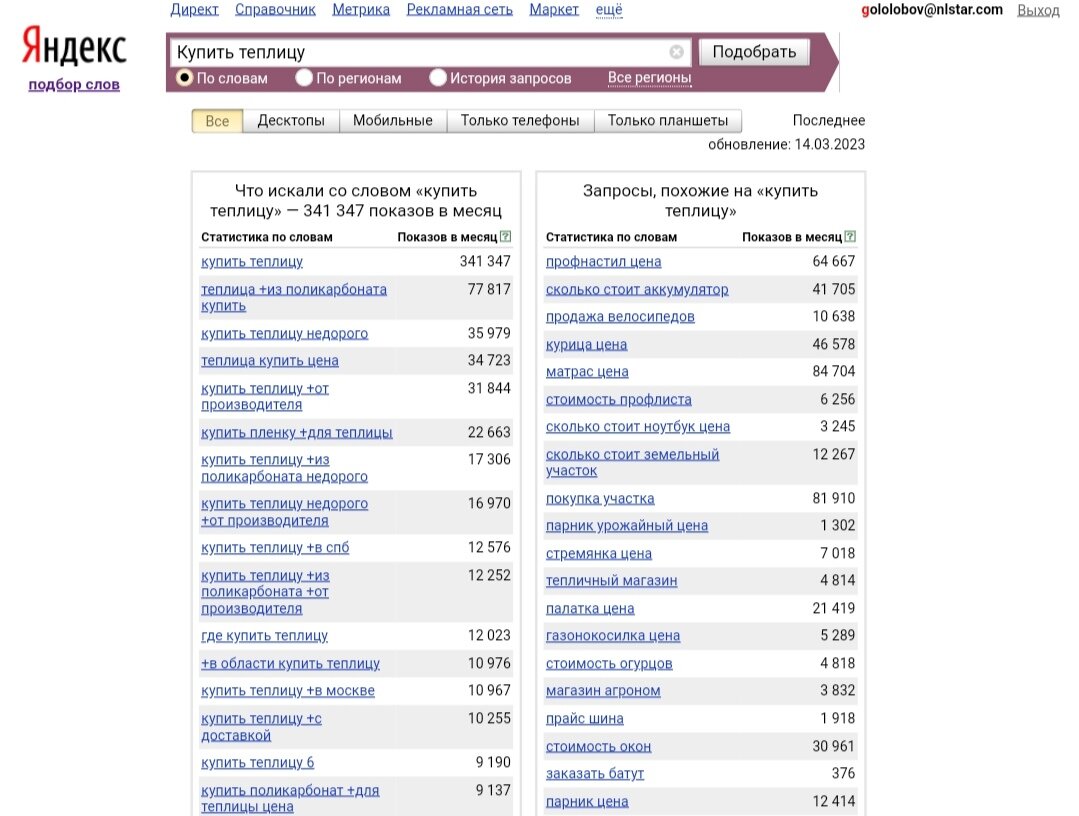The image size is (1079, 816).
Task: Open покупка участка link
Action: [600, 498]
